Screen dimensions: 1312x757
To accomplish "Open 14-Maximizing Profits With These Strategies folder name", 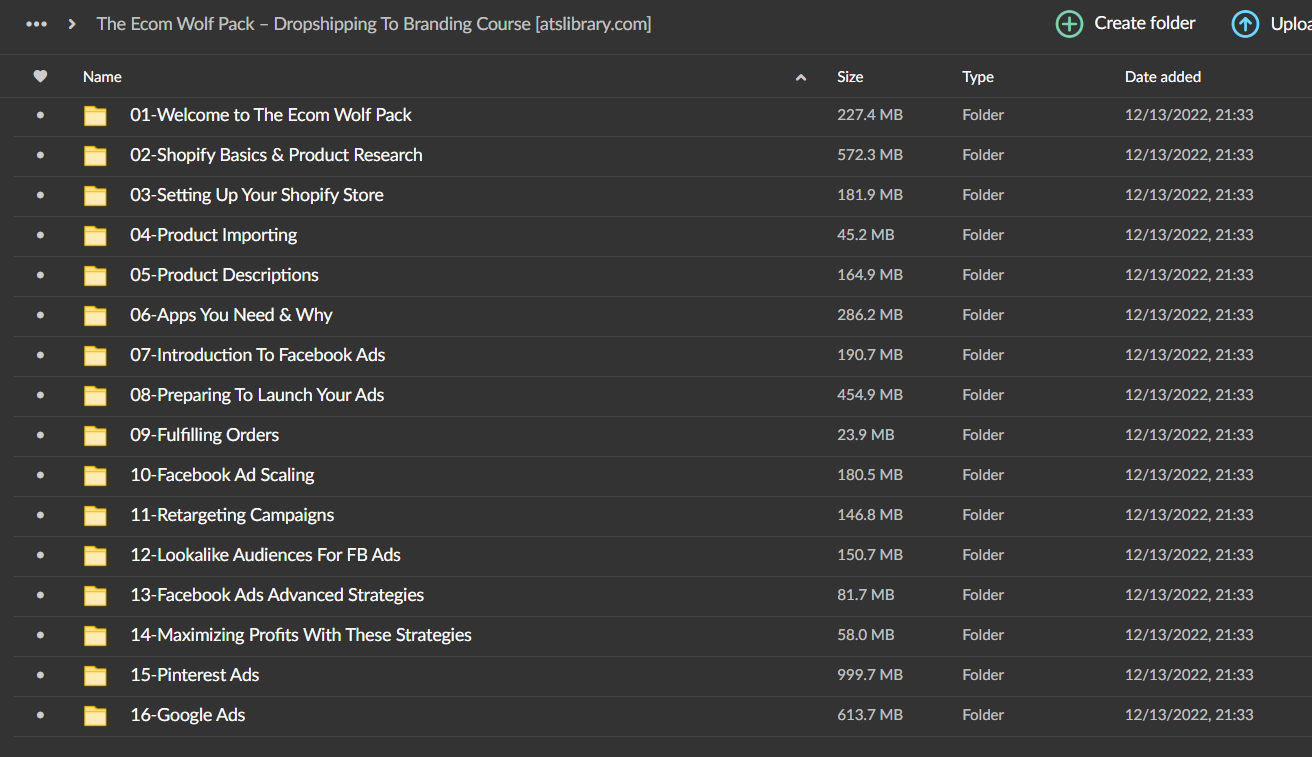I will (x=301, y=635).
